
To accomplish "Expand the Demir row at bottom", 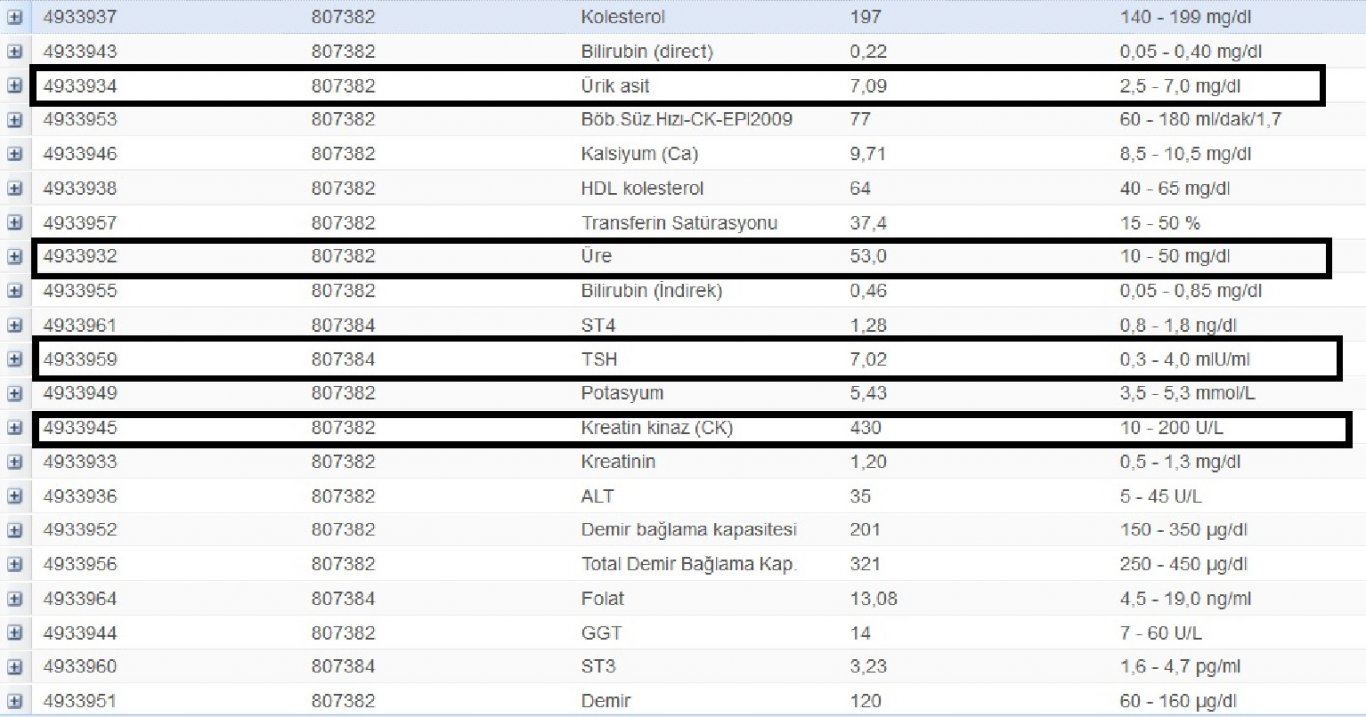I will click(14, 701).
